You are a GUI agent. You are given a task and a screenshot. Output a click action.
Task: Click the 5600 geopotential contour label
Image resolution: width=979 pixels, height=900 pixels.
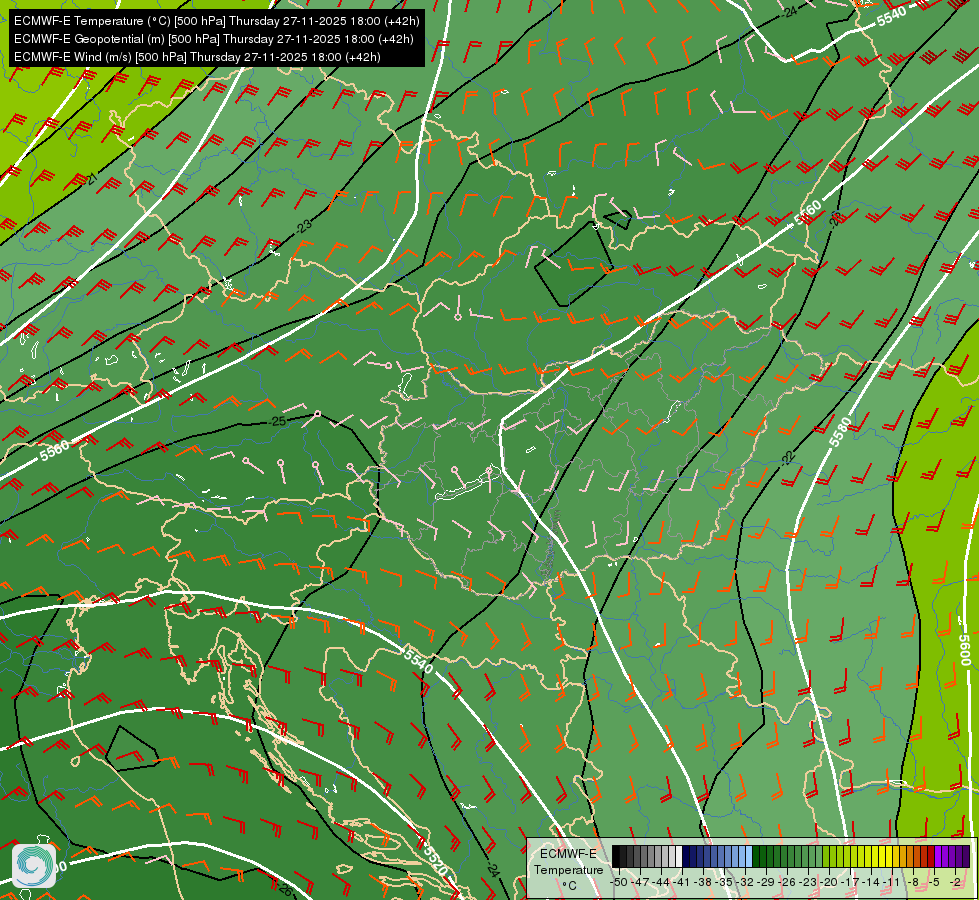click(965, 650)
